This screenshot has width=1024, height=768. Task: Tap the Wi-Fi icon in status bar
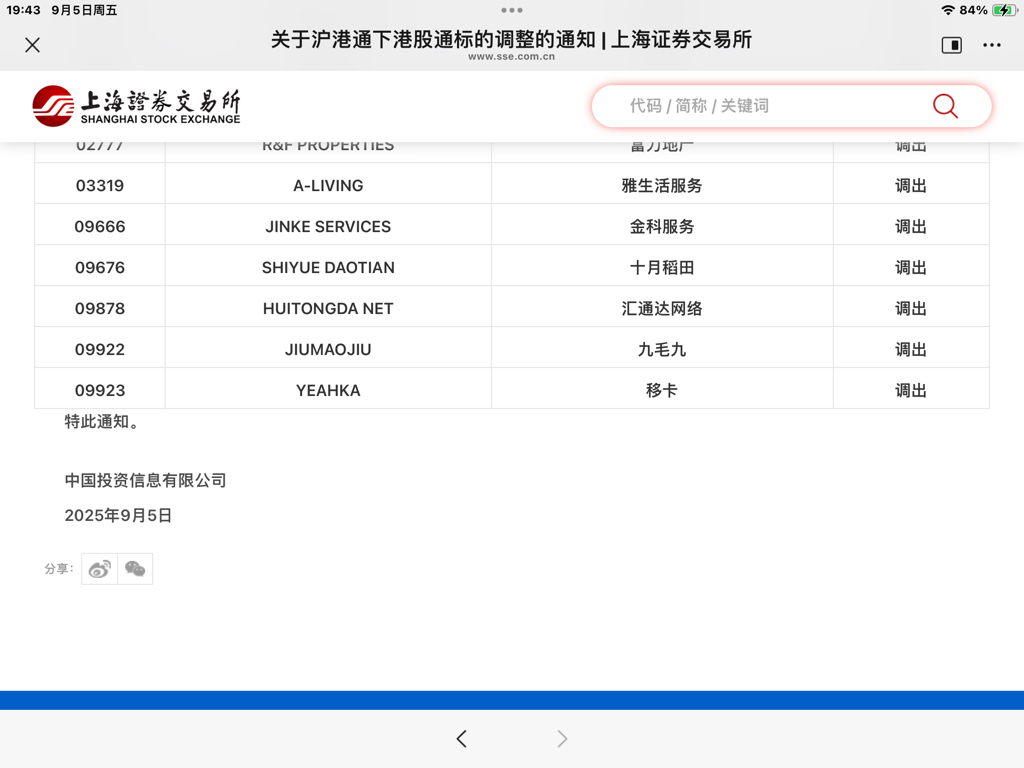[x=948, y=10]
